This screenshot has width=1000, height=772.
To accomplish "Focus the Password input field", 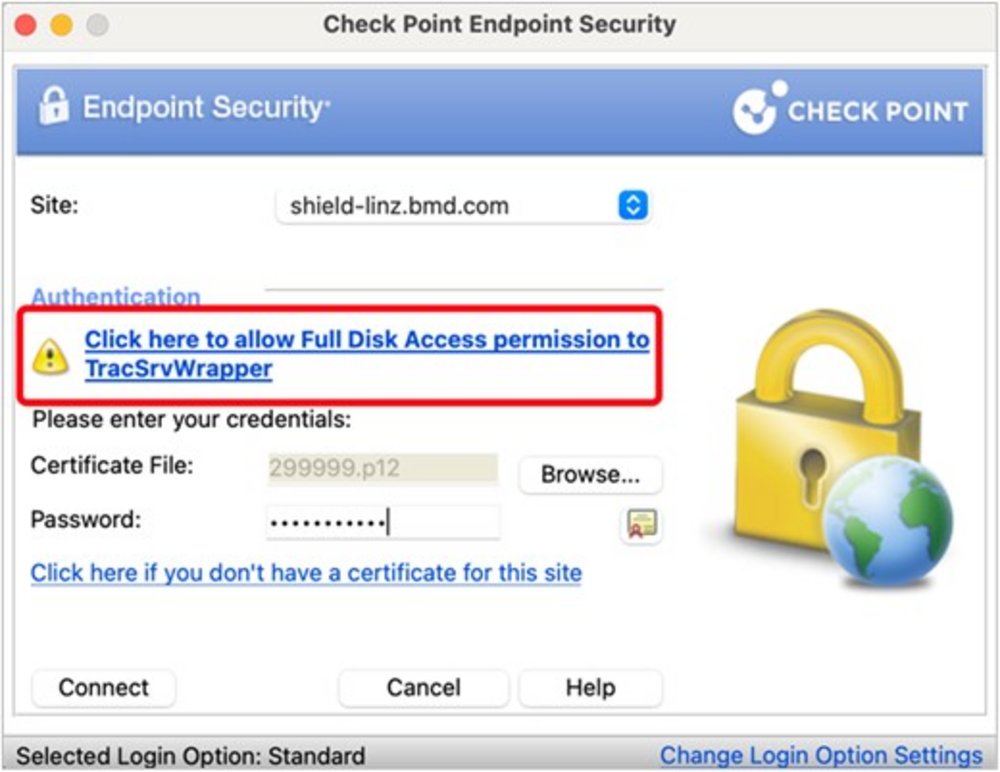I will point(382,522).
